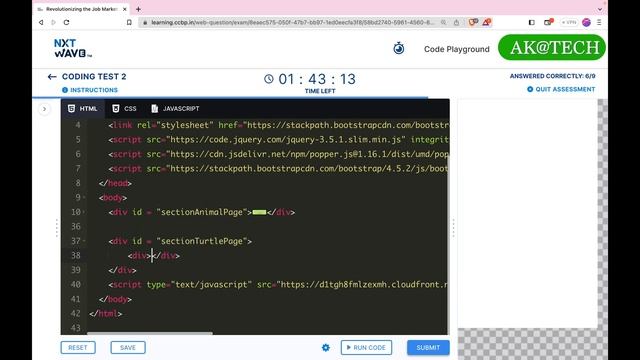Click line 38 inside the div tags
Screen dimensions: 640x360
152,256
